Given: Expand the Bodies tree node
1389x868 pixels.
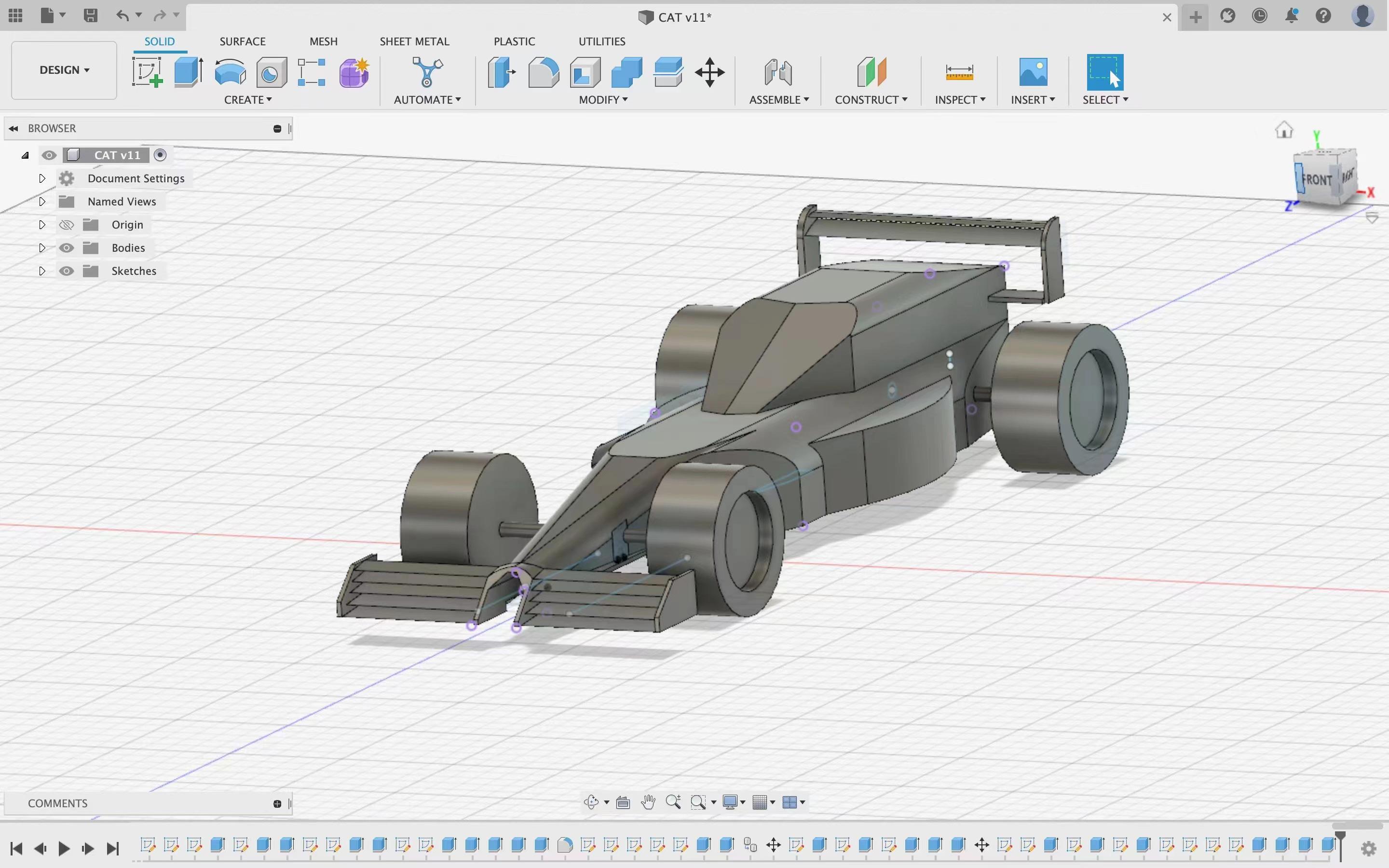Looking at the screenshot, I should click(x=42, y=248).
